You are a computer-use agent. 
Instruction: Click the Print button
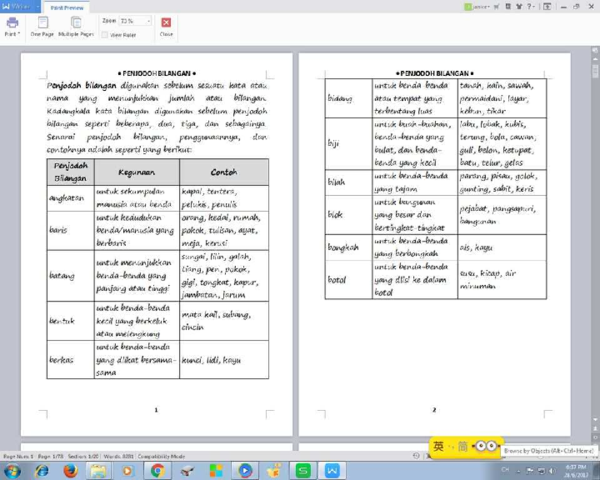click(x=12, y=26)
